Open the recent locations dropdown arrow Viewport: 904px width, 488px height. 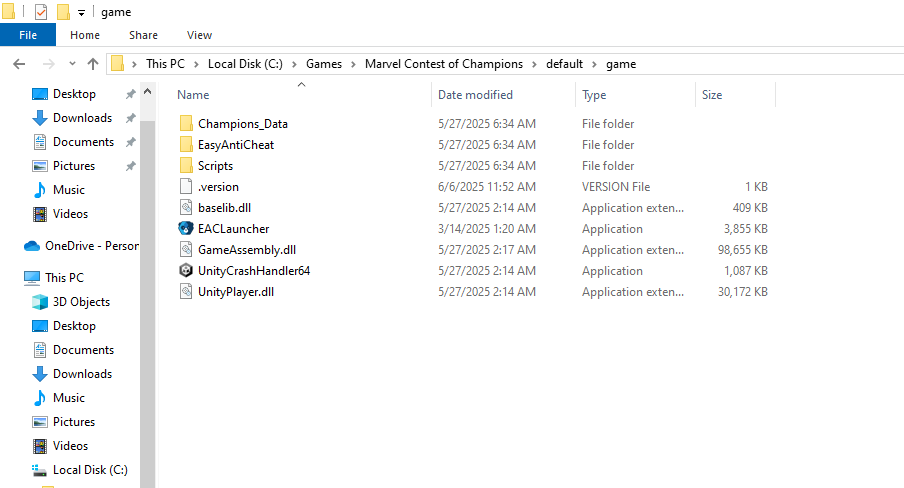72,64
